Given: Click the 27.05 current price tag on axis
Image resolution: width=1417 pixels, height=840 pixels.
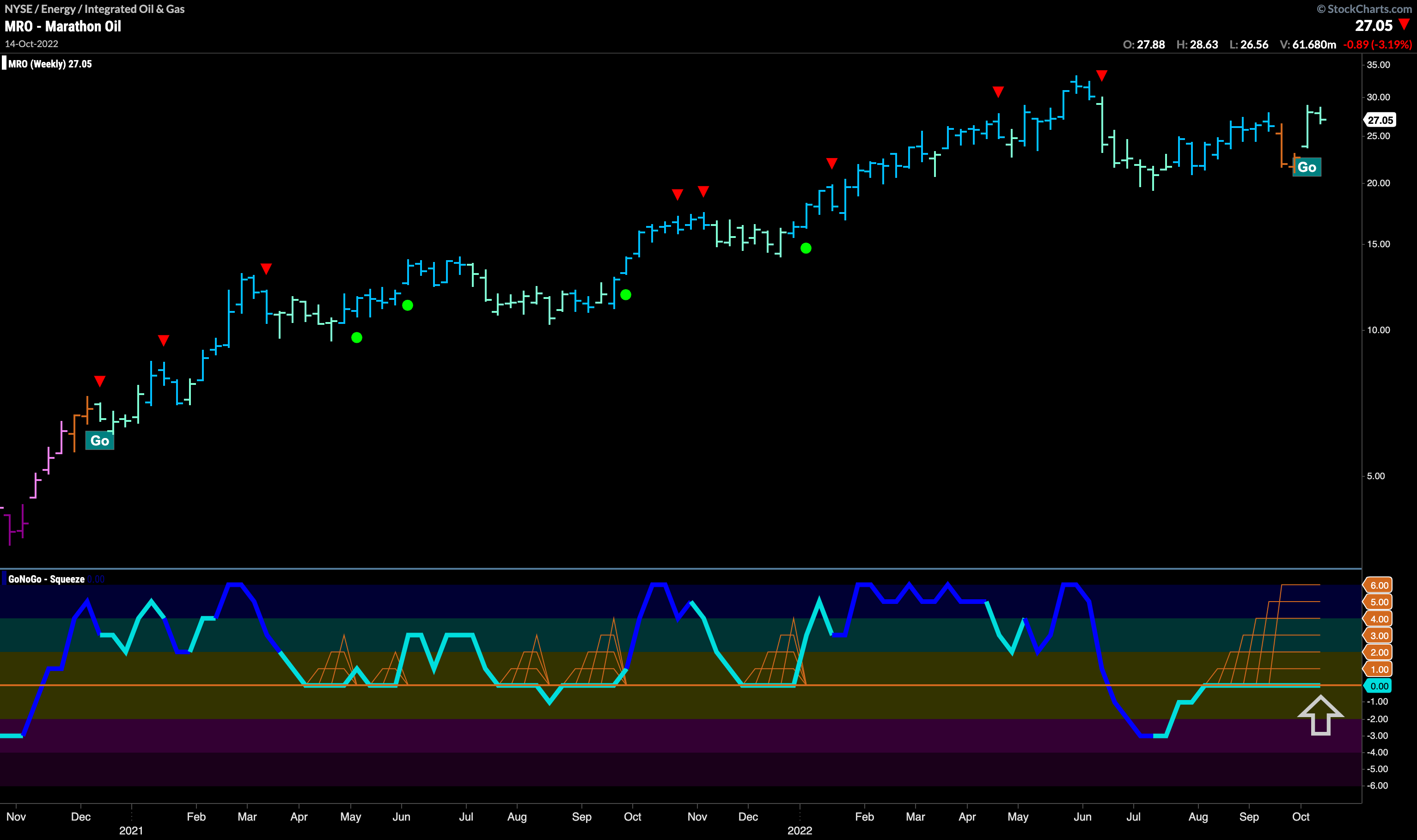Looking at the screenshot, I should click(x=1380, y=120).
